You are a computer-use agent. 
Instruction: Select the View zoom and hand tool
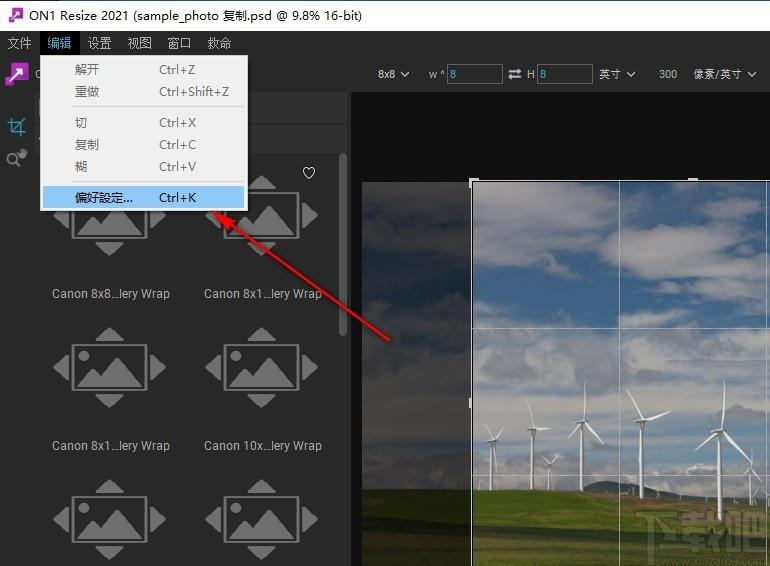17,158
